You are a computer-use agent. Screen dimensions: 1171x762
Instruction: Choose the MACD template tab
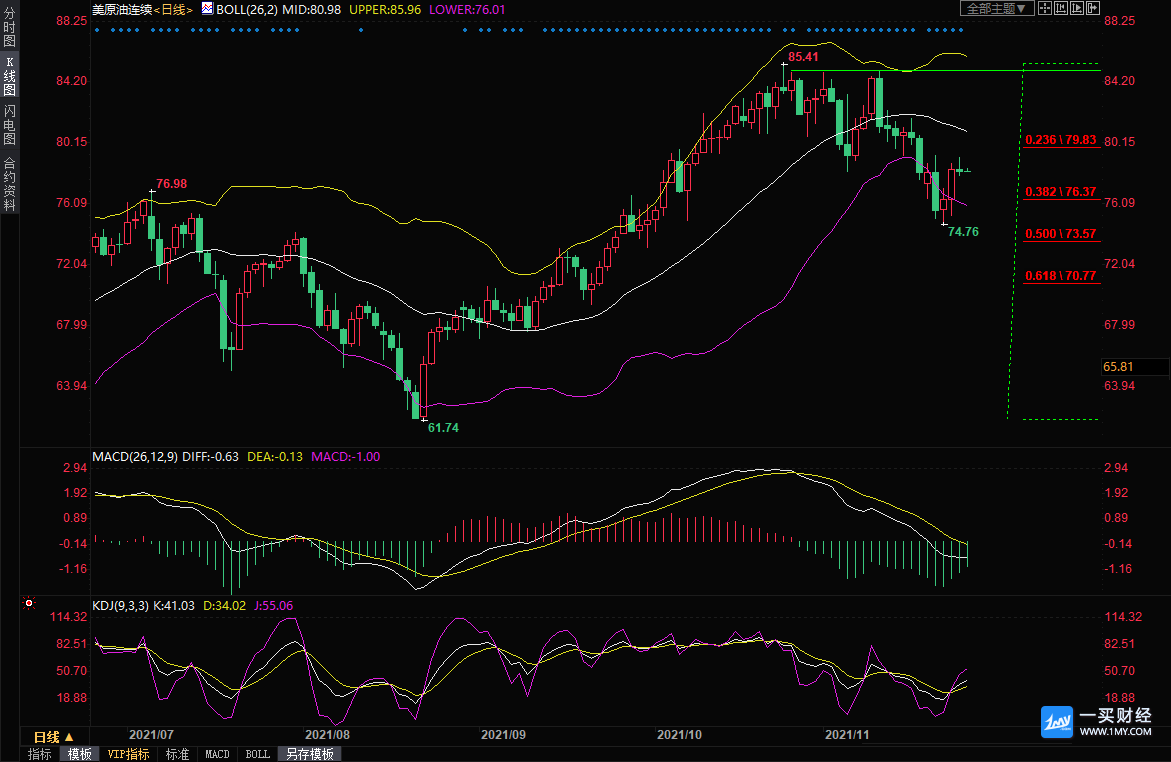217,755
